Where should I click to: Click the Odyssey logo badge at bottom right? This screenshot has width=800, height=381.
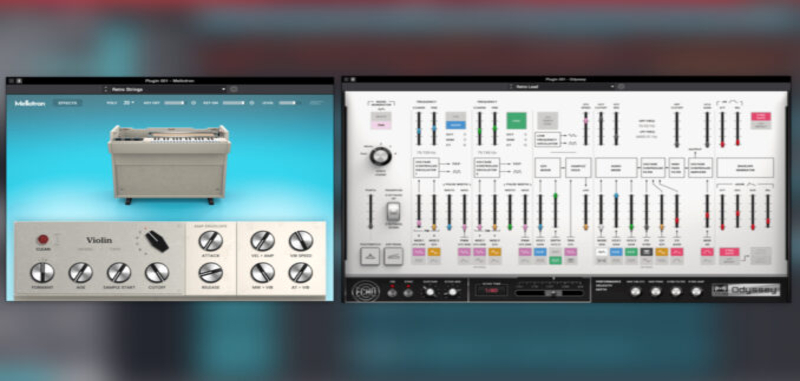tap(746, 290)
